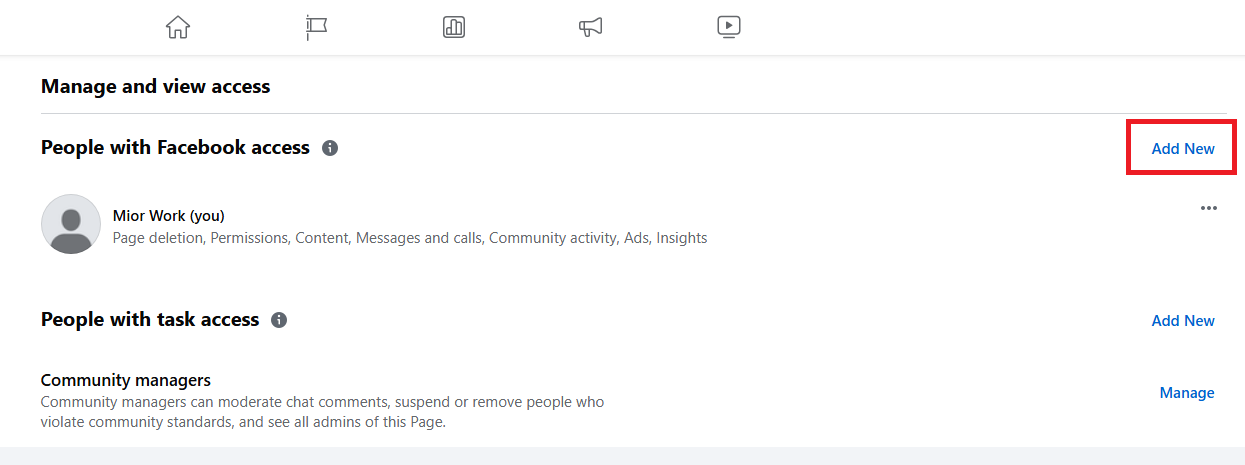The width and height of the screenshot is (1245, 465).
Task: Go to the Home feed icon
Action: pyautogui.click(x=177, y=27)
